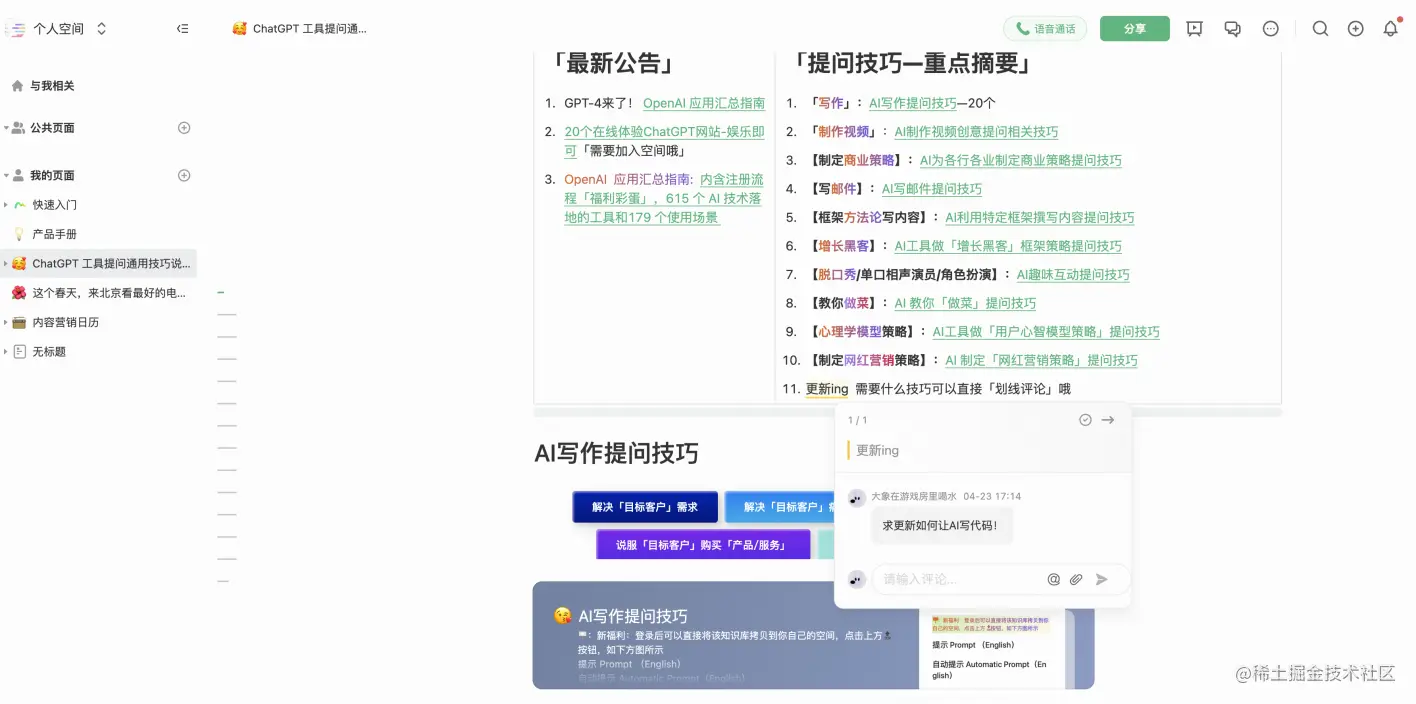Click the green 分享 button
Screen dimensions: 1416x704
tap(1135, 29)
